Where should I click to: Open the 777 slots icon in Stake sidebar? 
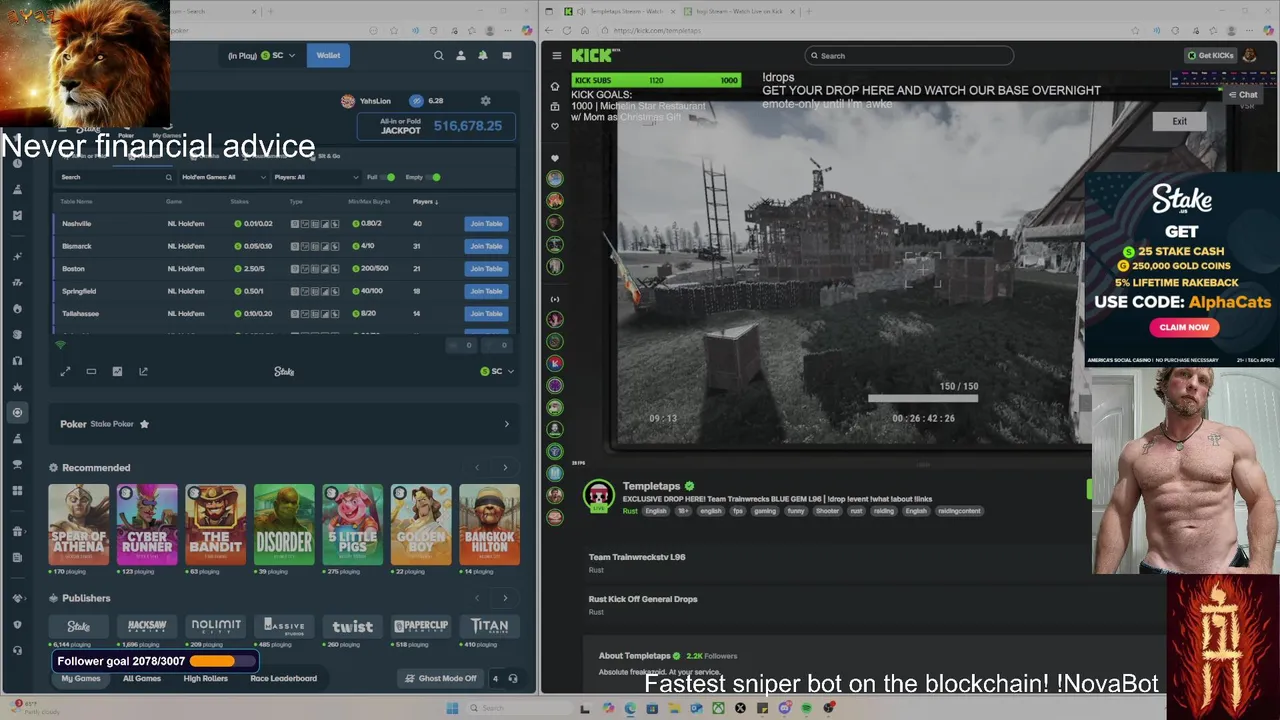click(17, 282)
